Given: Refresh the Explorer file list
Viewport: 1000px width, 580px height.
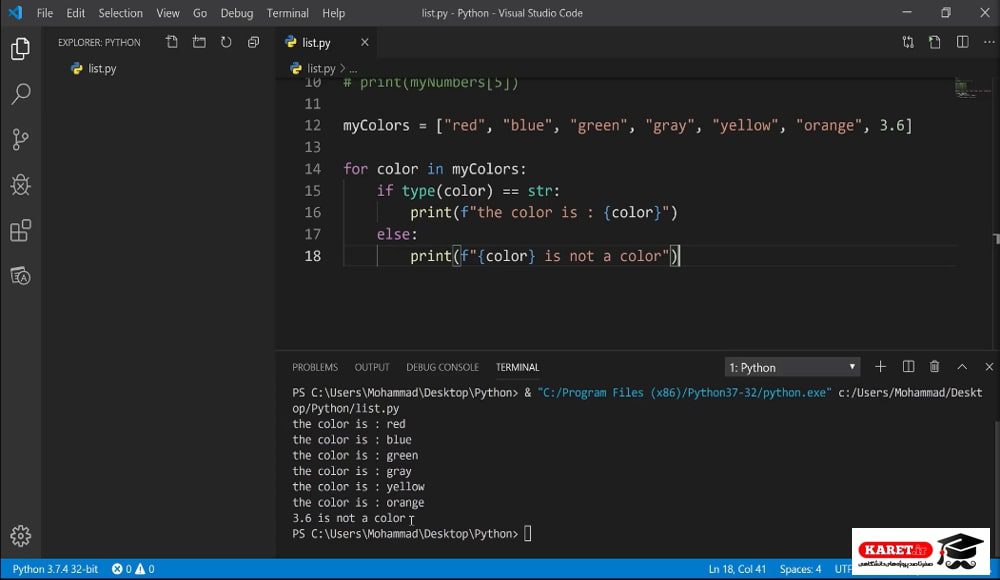Looking at the screenshot, I should tap(226, 42).
